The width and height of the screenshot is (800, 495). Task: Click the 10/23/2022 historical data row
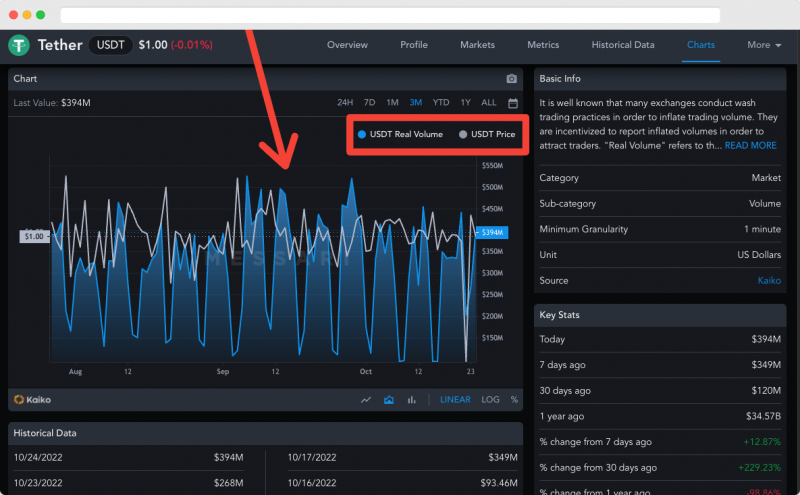[128, 483]
